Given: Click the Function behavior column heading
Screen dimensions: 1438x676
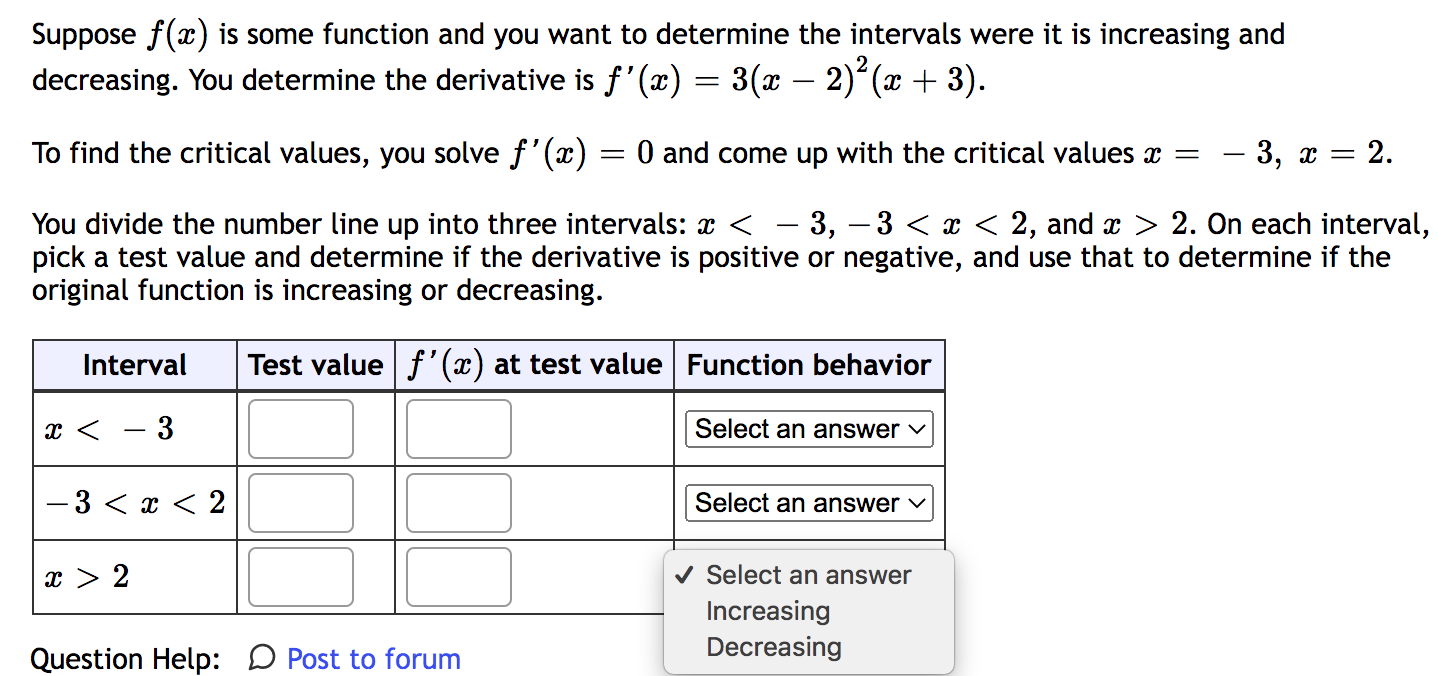Looking at the screenshot, I should [x=808, y=364].
